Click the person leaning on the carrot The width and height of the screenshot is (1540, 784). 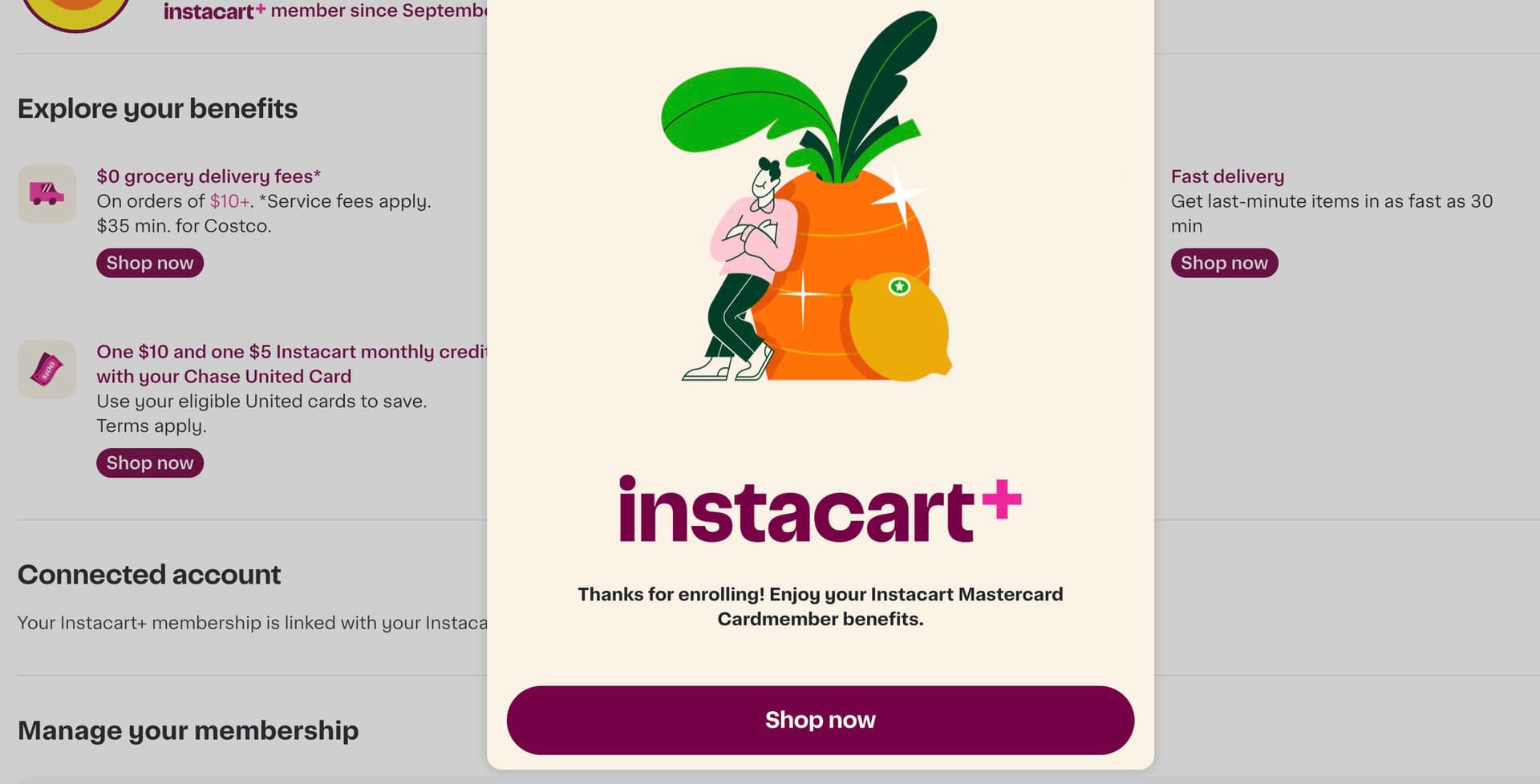click(x=740, y=270)
